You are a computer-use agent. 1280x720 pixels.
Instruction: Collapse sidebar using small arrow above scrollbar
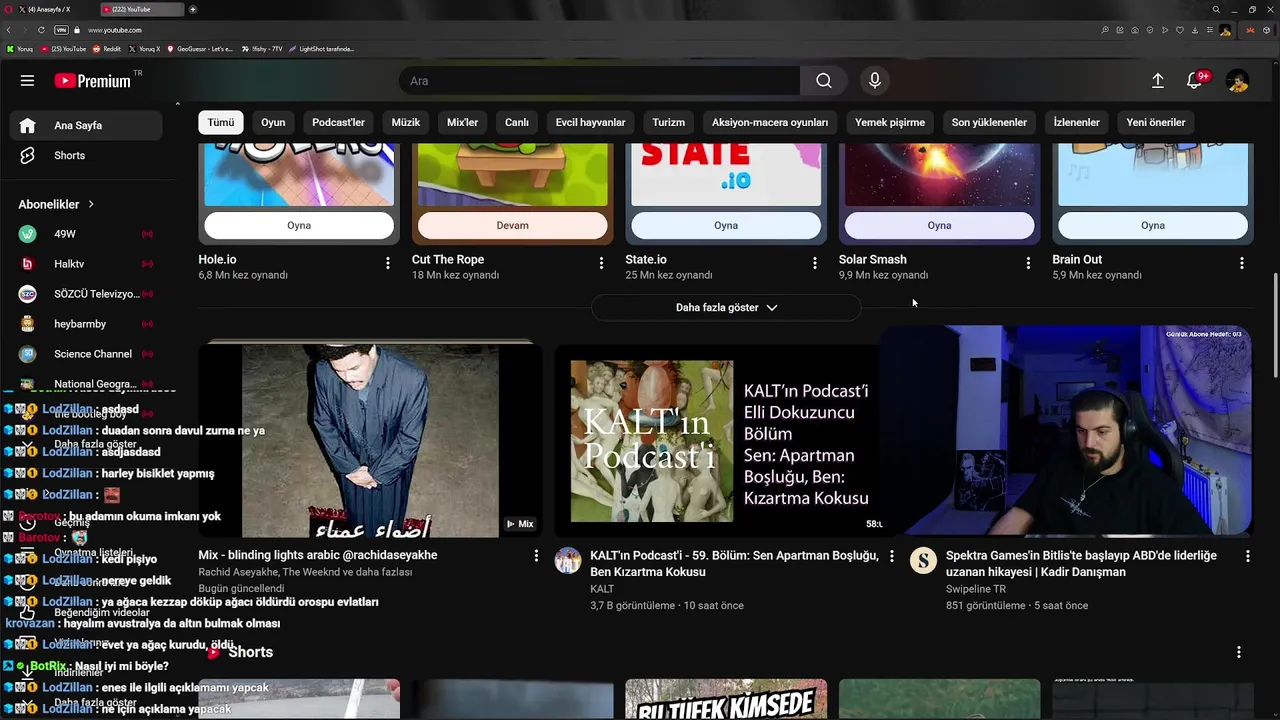pos(177,104)
